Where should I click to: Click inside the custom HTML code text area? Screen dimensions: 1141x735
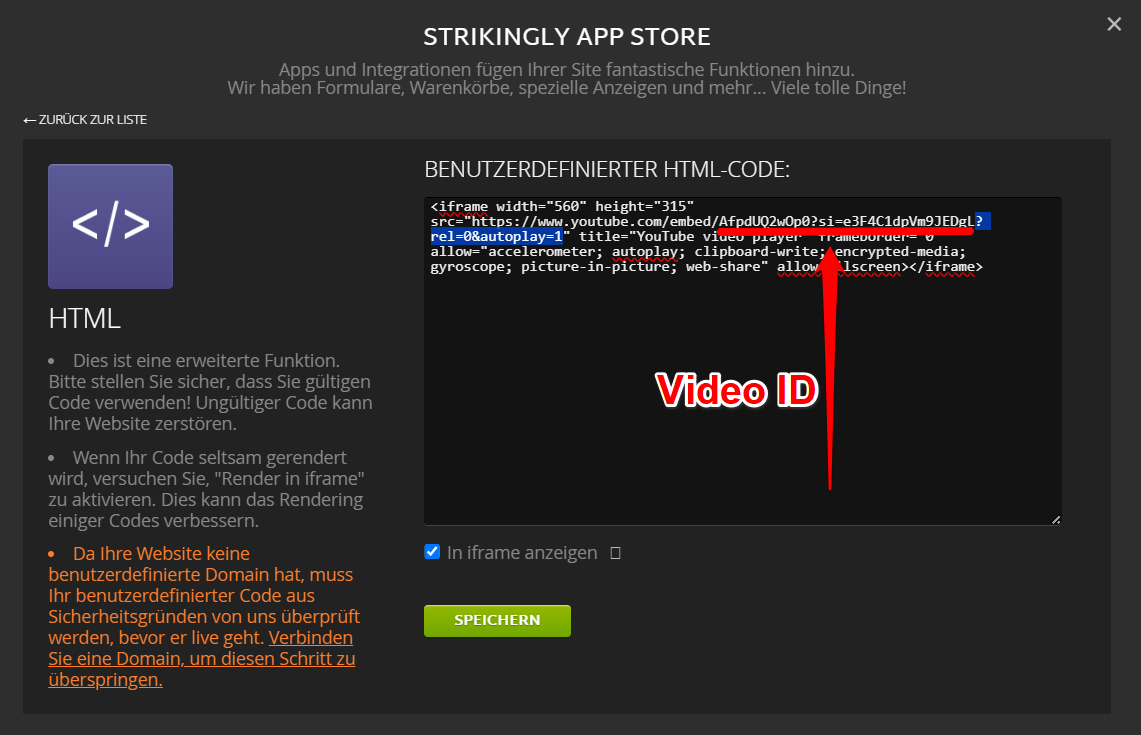click(742, 361)
